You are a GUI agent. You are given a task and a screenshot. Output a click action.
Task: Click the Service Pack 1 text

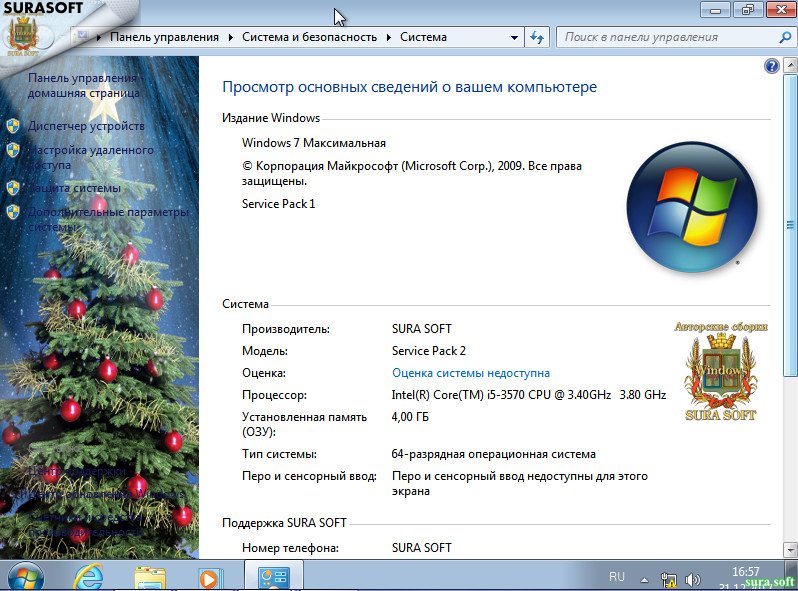pyautogui.click(x=278, y=204)
